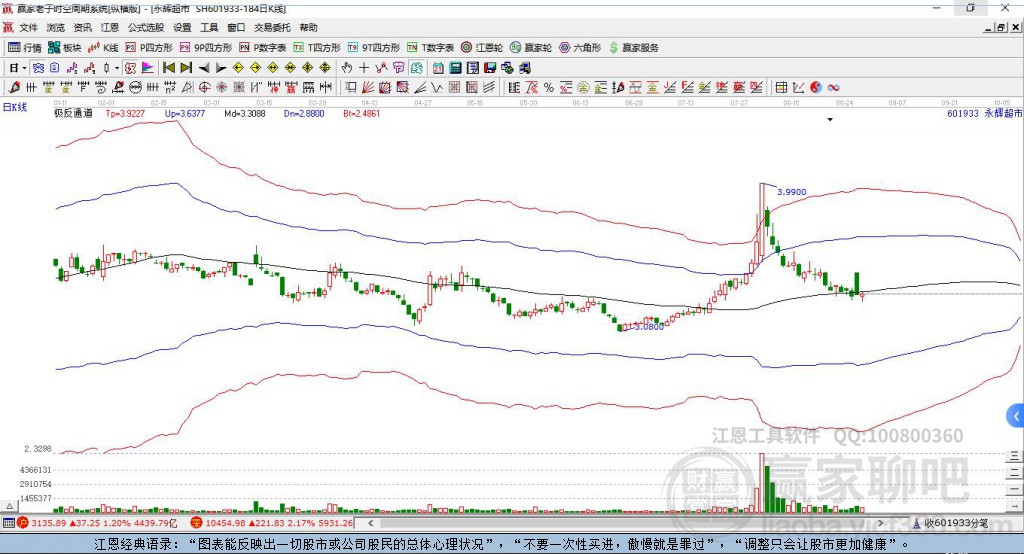This screenshot has height=554, width=1024.
Task: Click the price-time angle triangle icon
Action: (x=187, y=88)
